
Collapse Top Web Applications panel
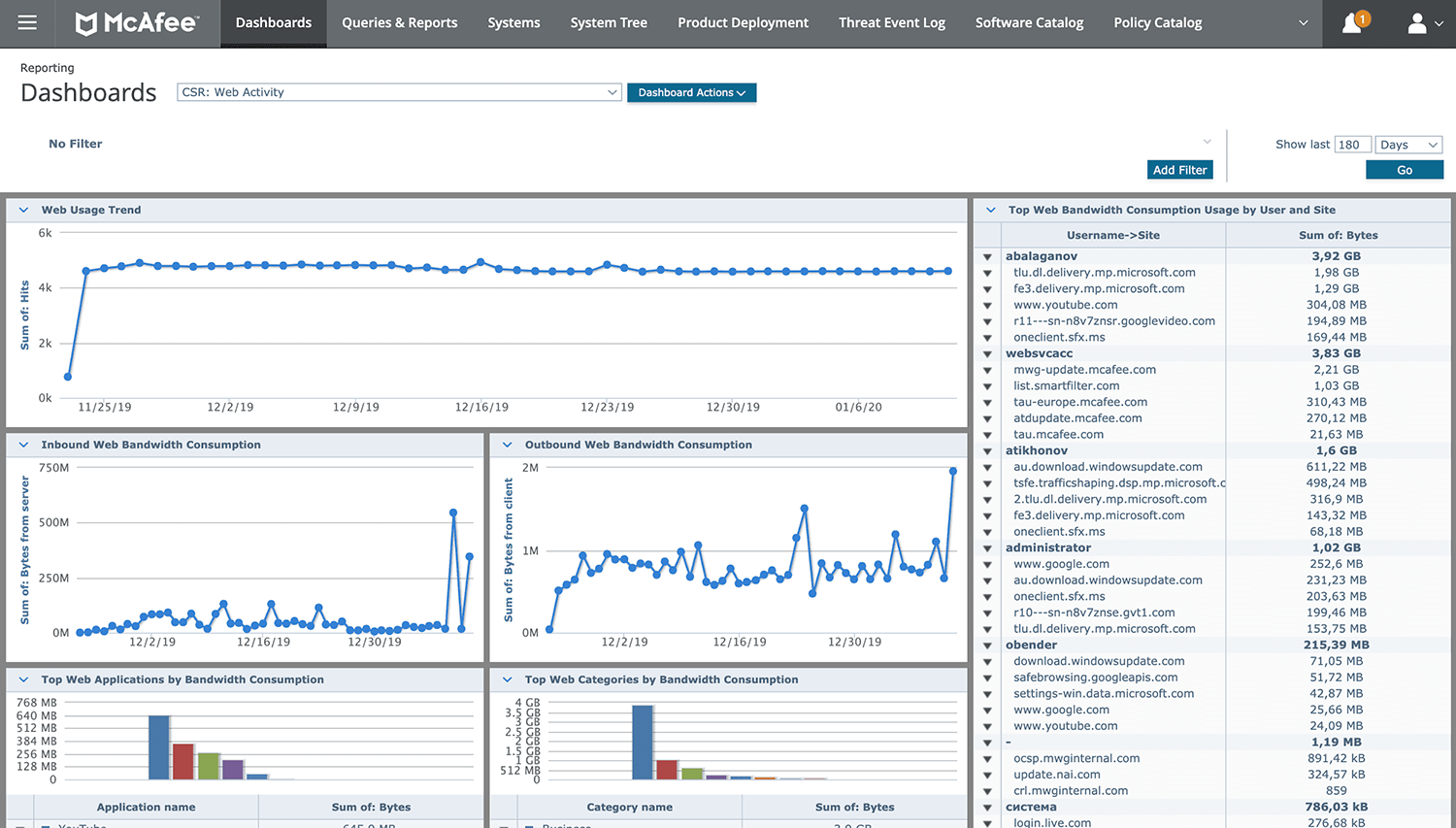point(23,679)
